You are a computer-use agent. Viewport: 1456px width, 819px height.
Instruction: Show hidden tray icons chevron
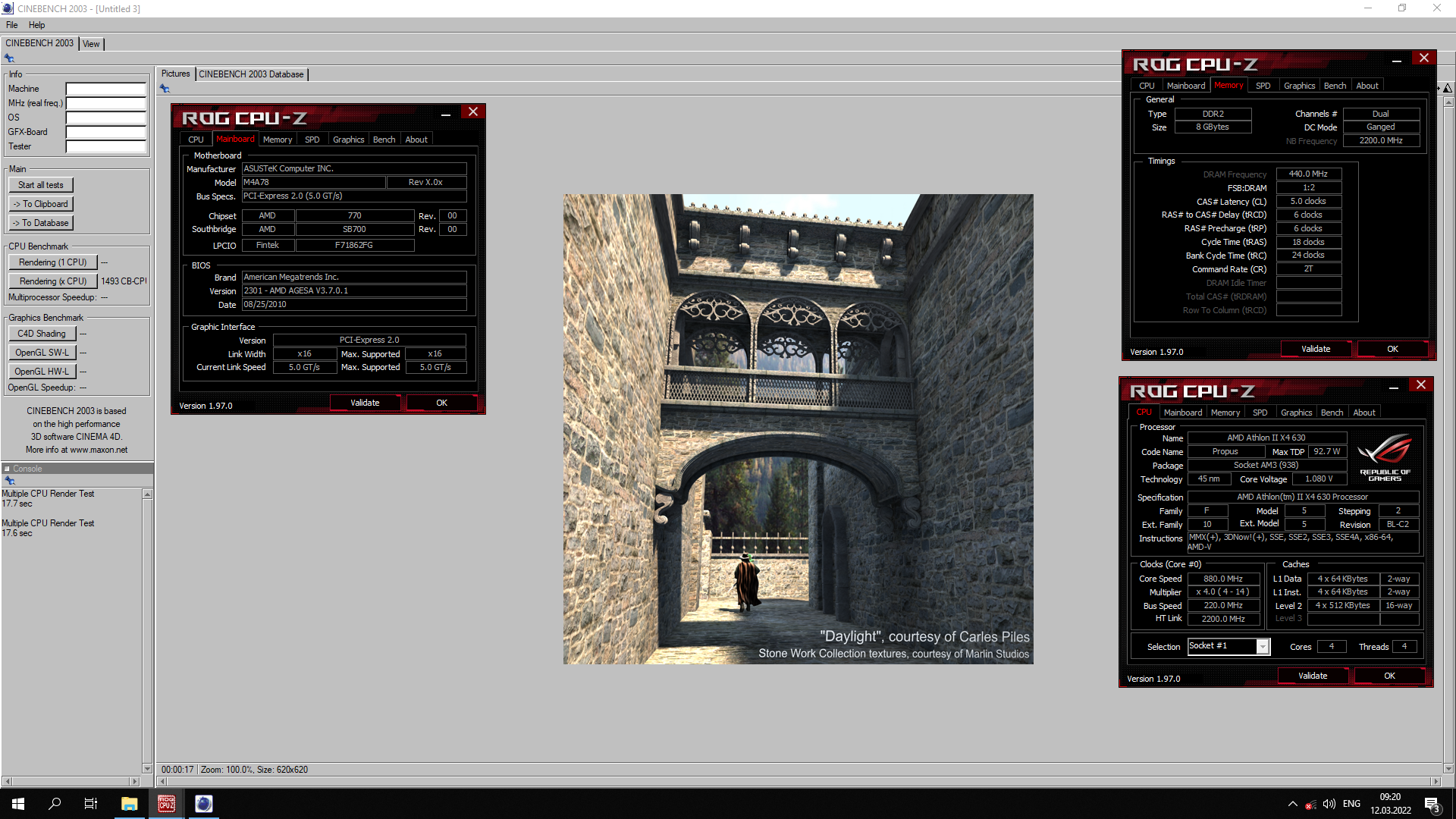click(1292, 804)
